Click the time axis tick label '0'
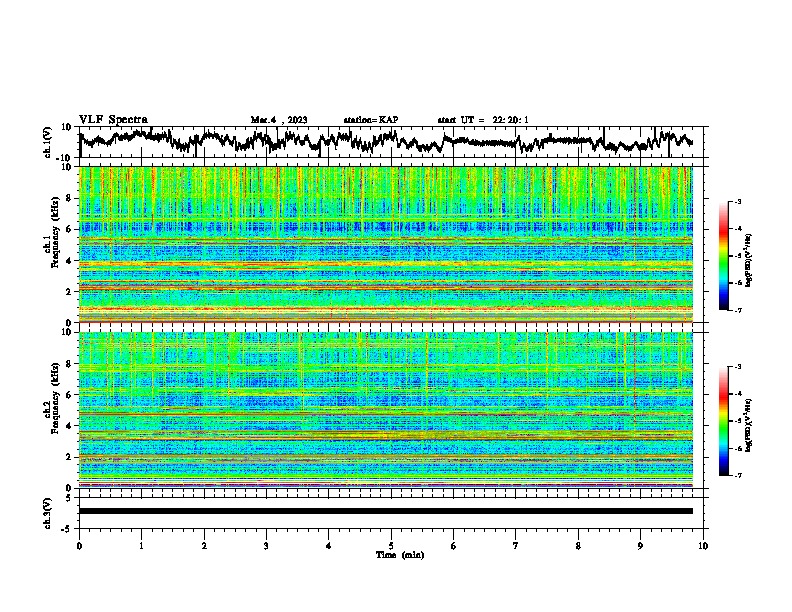The image size is (792, 612). click(x=79, y=546)
